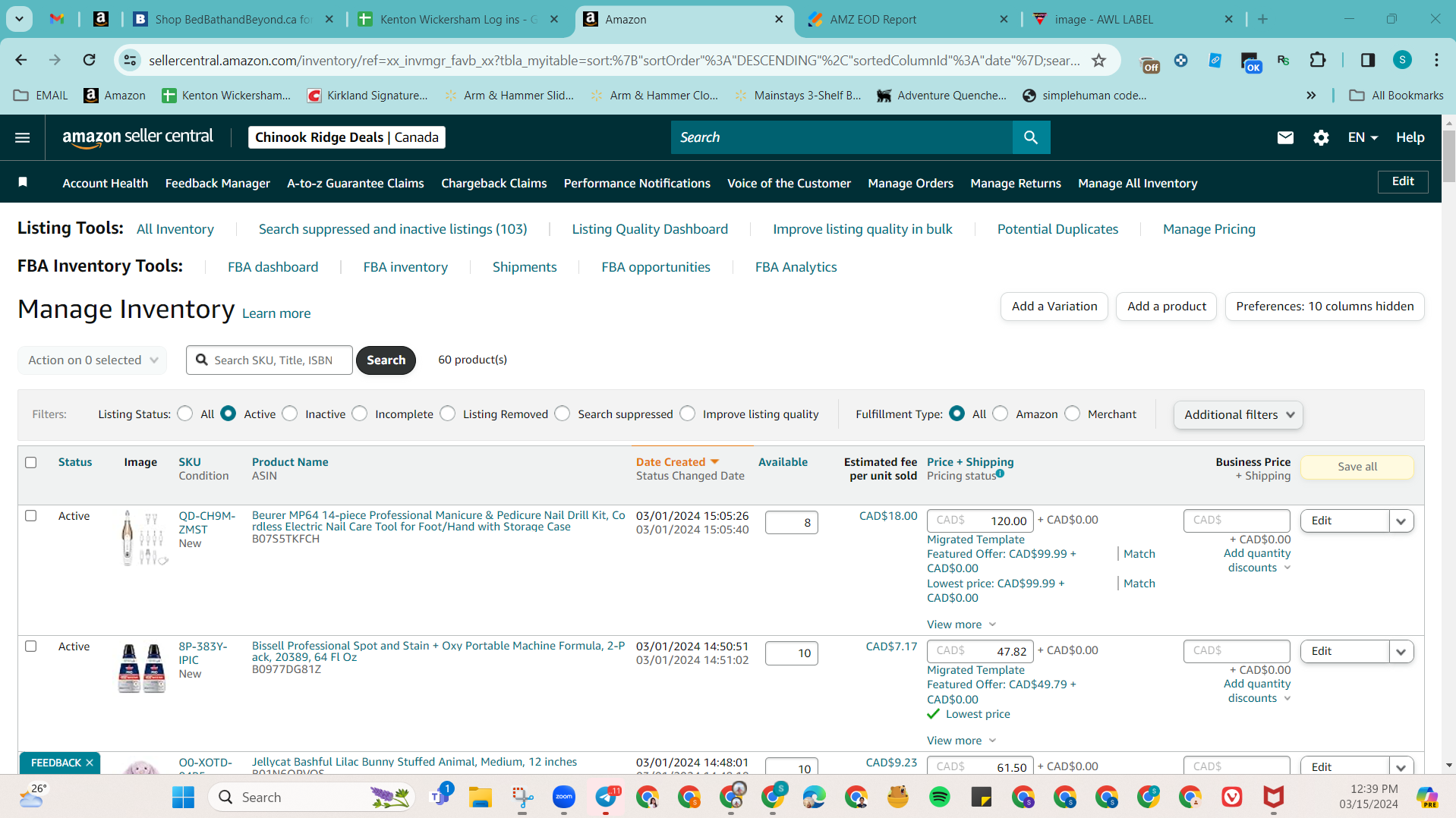The height and width of the screenshot is (818, 1456).
Task: Select Merchant fulfillment type radio
Action: tap(1073, 414)
